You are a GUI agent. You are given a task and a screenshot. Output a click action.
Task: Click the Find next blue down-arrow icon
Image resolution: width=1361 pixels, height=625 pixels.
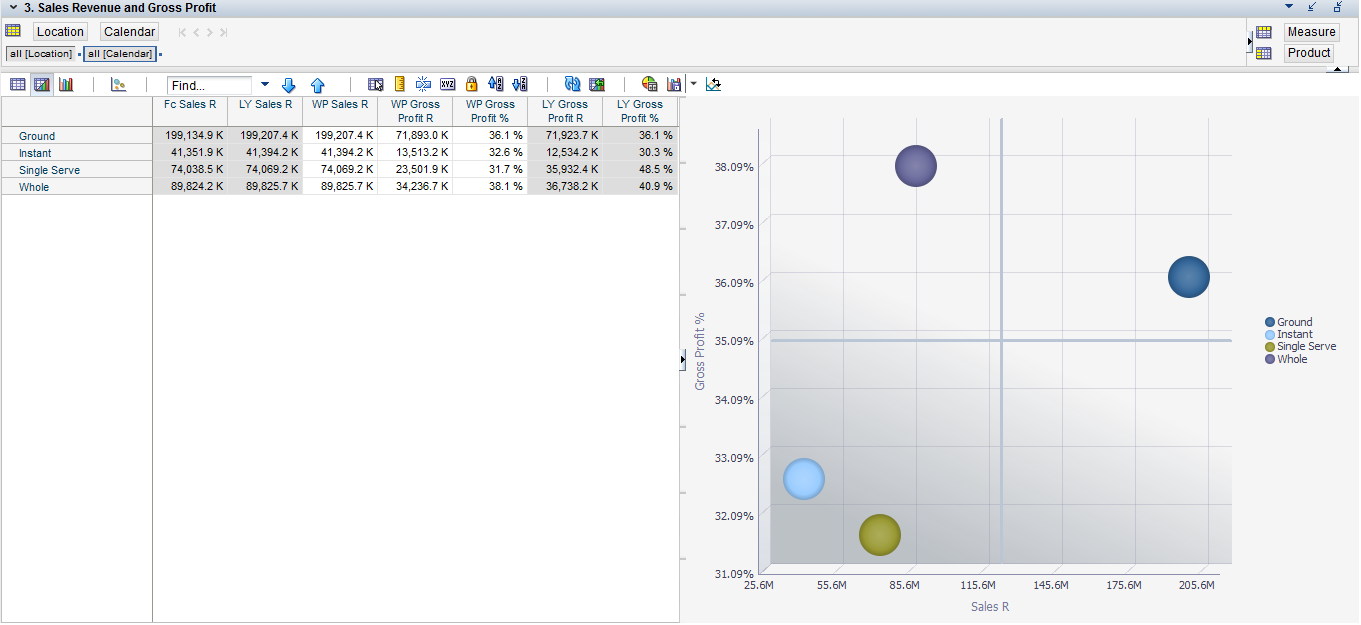tap(289, 84)
